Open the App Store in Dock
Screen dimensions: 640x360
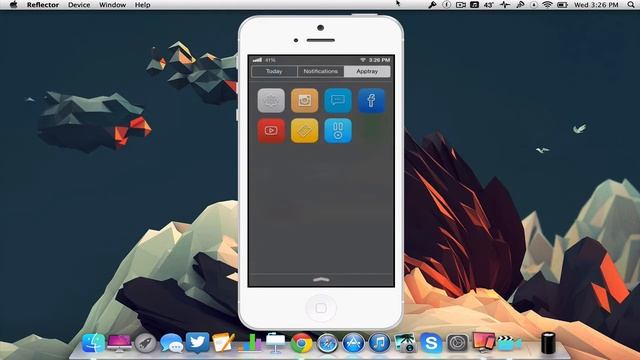point(353,343)
